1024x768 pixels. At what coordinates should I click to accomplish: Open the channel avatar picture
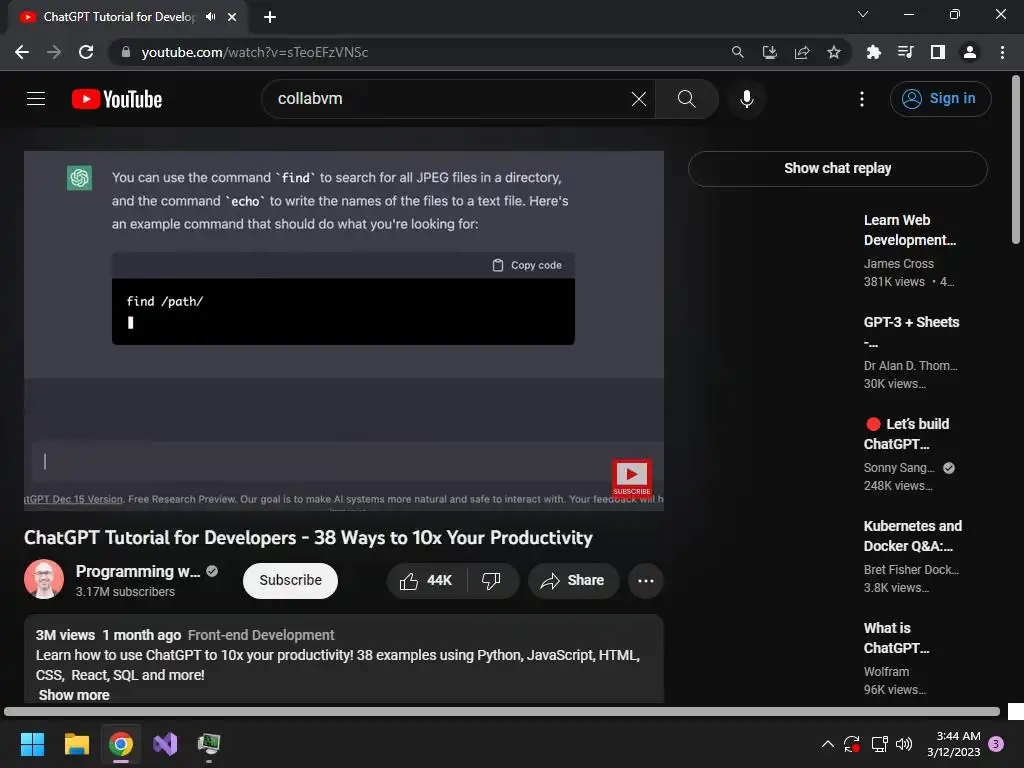pos(44,579)
